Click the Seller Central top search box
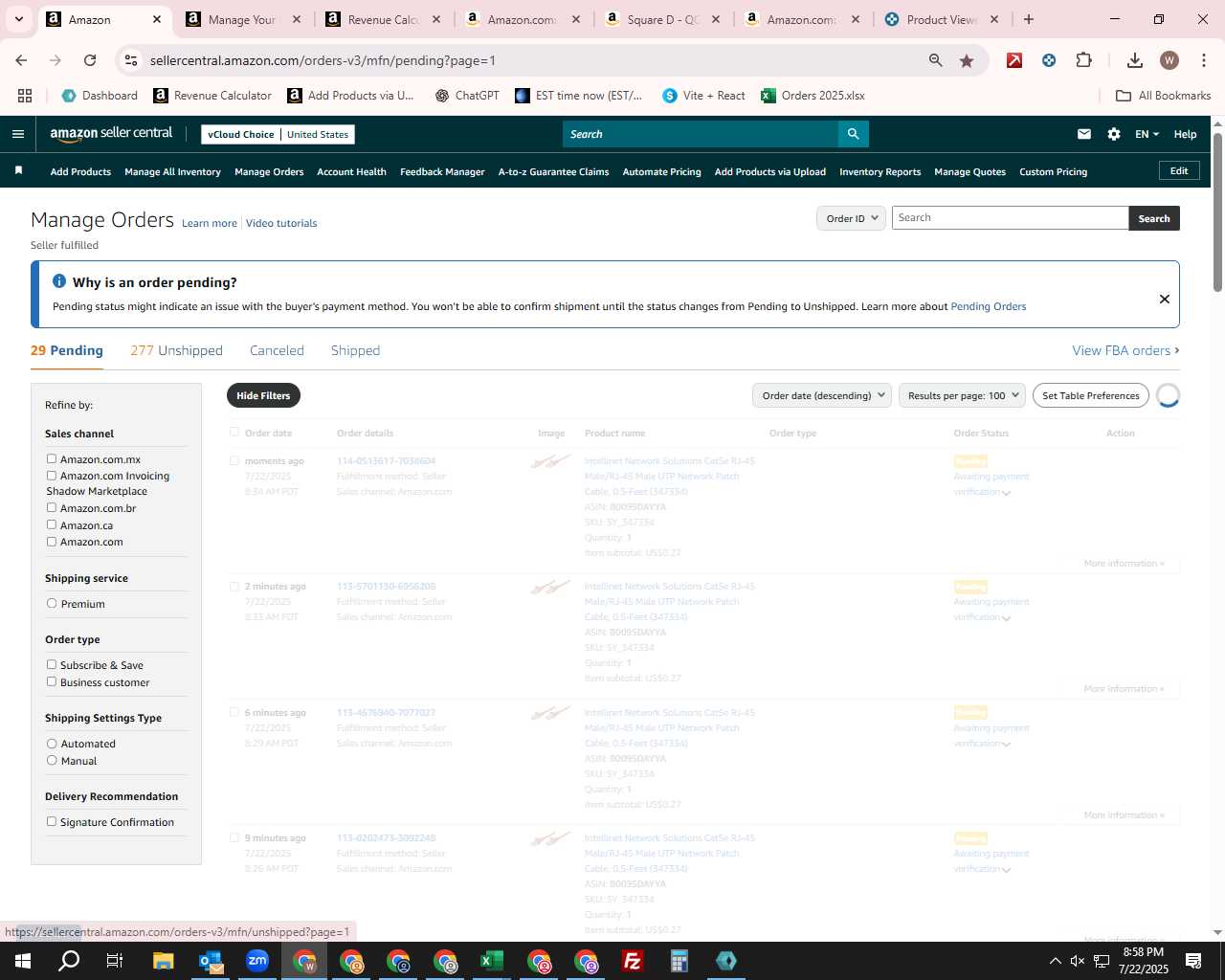 click(700, 134)
